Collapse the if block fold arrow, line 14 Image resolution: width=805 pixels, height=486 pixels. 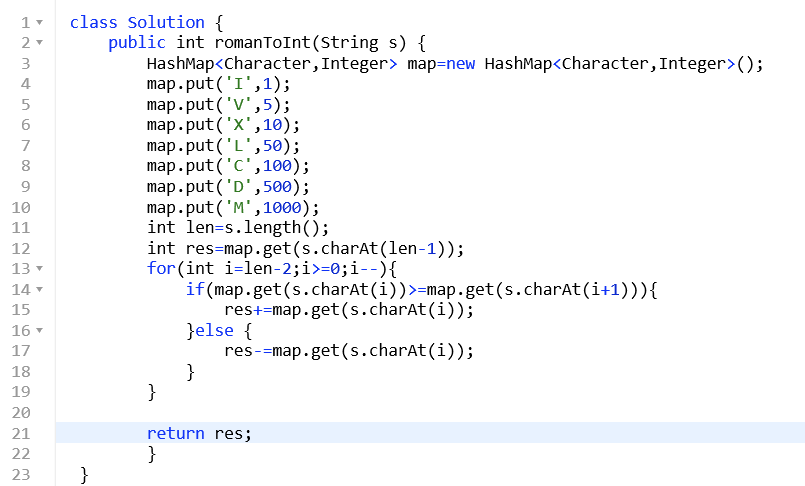click(40, 289)
